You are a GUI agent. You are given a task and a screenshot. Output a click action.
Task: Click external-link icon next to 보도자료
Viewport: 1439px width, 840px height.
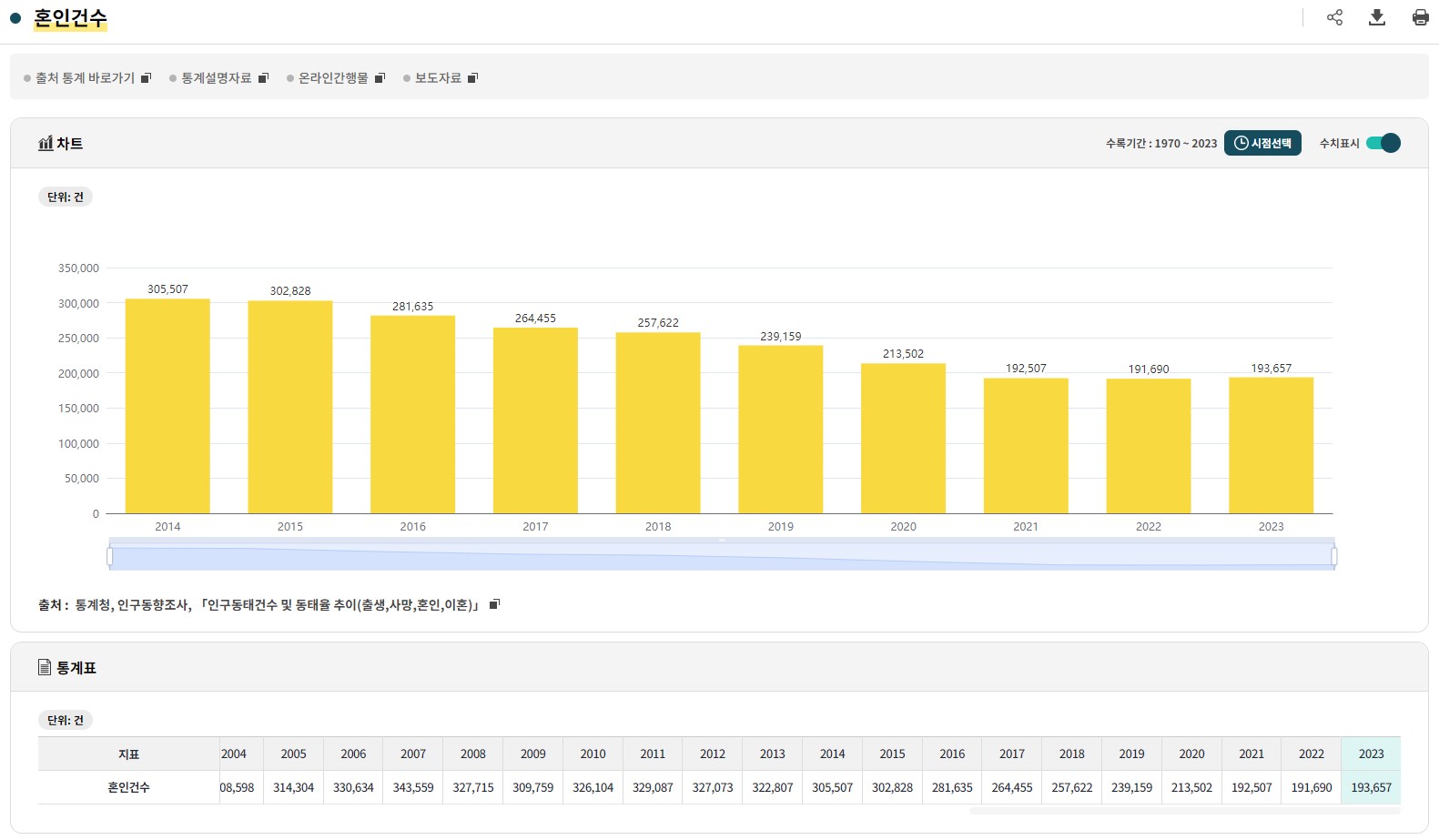click(x=472, y=78)
